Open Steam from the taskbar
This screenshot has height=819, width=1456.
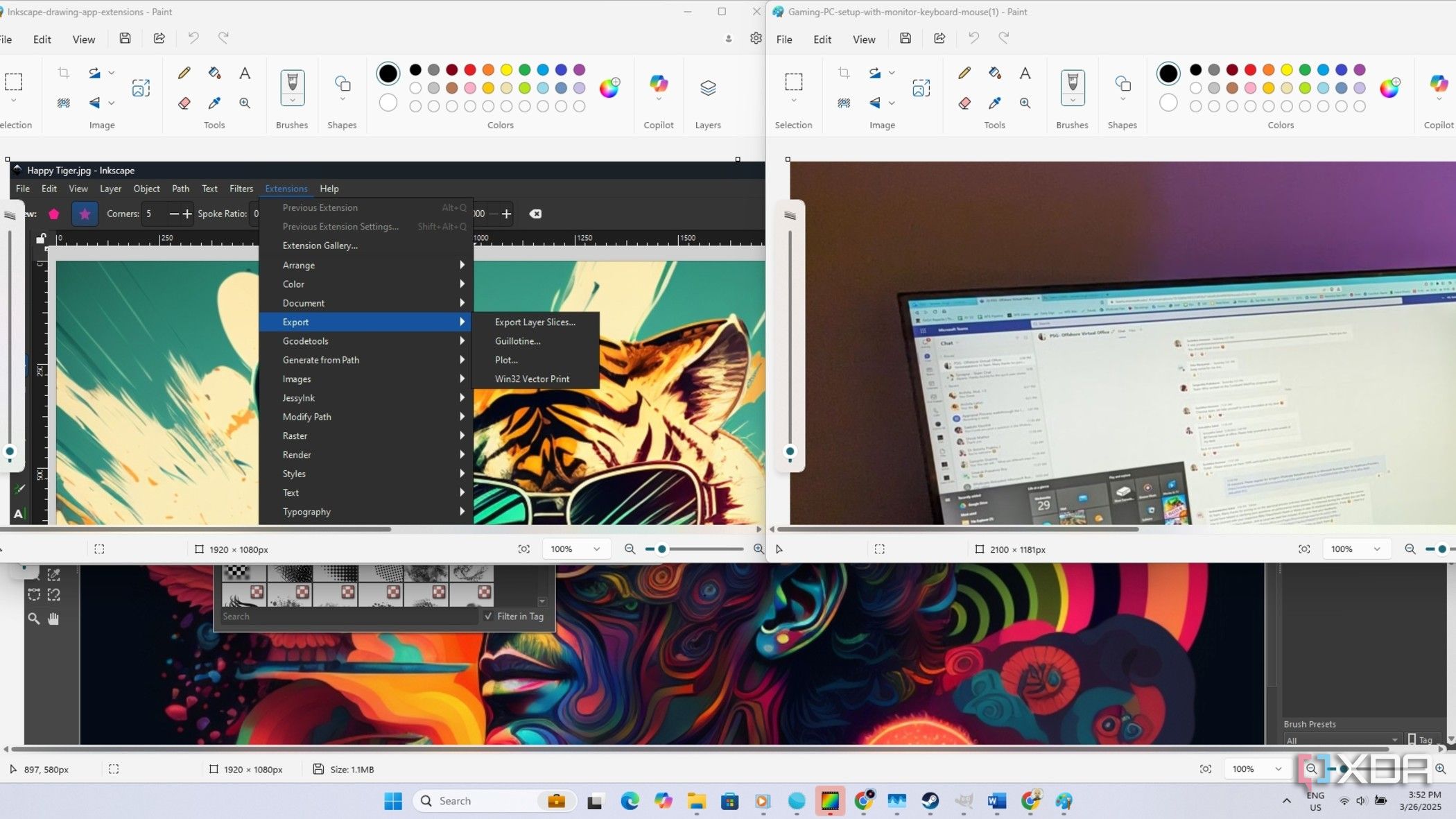(x=930, y=802)
